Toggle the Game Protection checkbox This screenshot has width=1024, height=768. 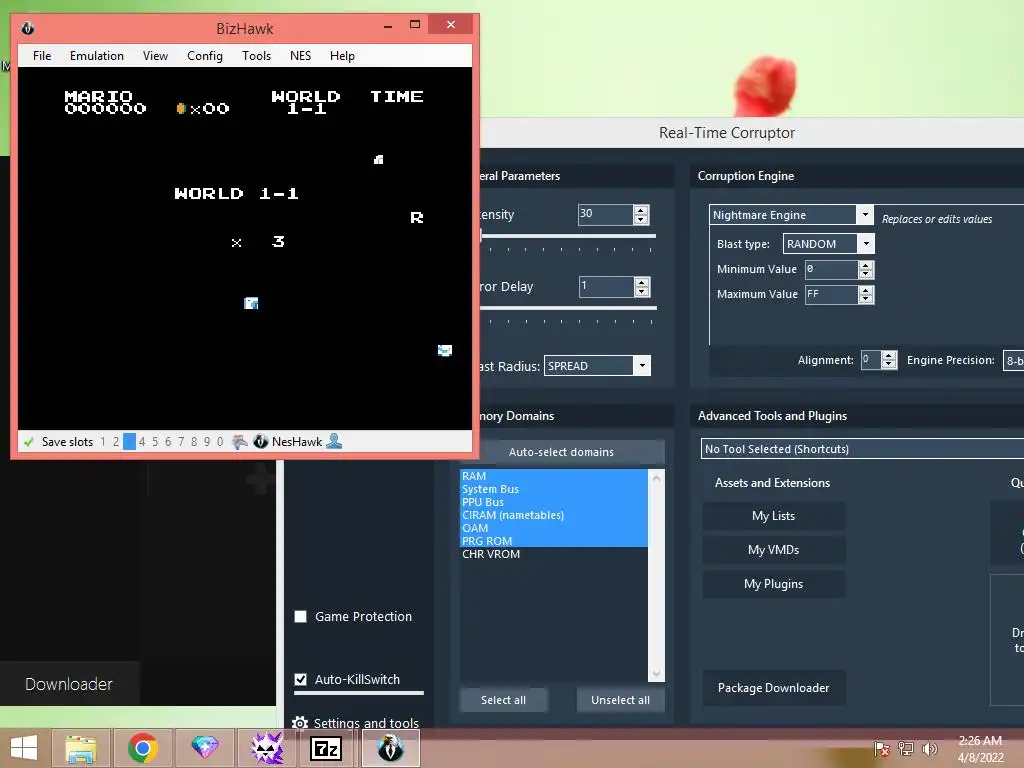click(300, 616)
